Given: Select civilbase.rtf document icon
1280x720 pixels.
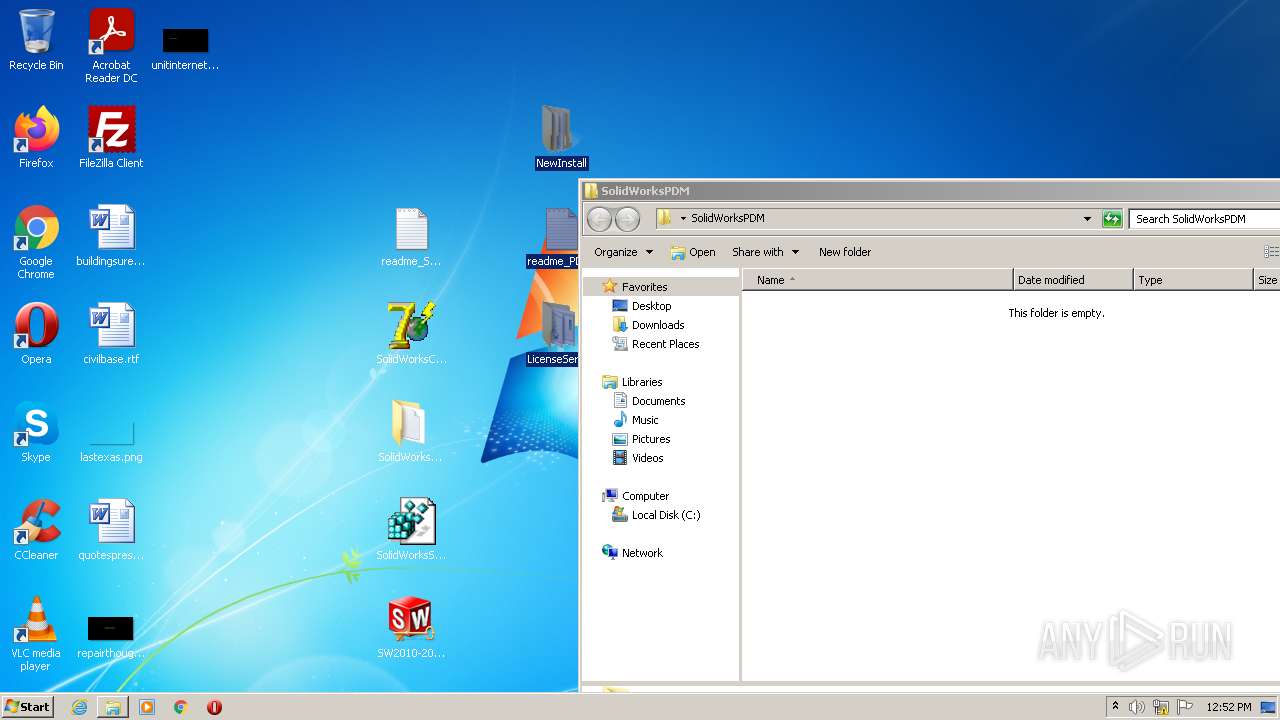Looking at the screenshot, I should (x=111, y=334).
